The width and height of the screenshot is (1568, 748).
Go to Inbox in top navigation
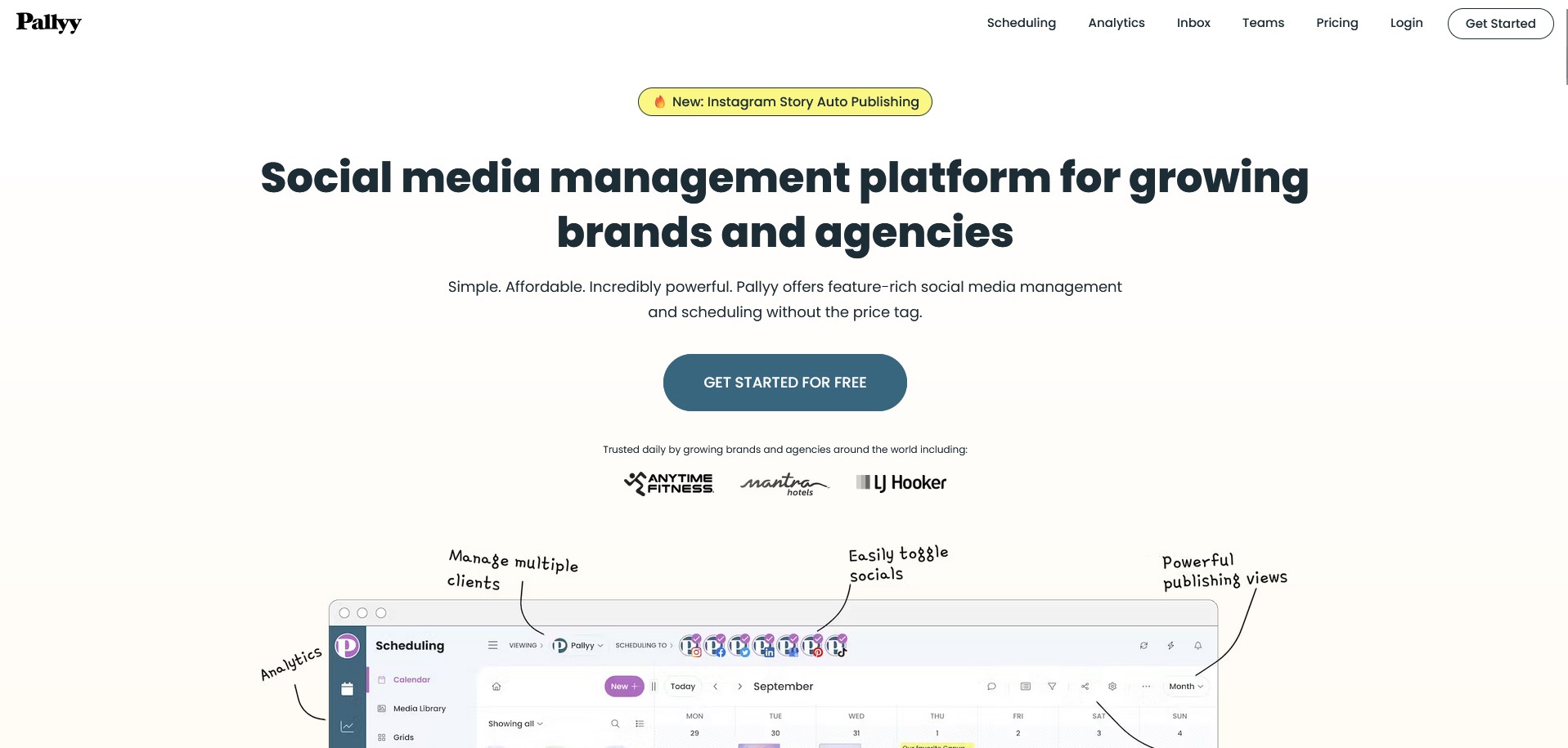[x=1193, y=23]
